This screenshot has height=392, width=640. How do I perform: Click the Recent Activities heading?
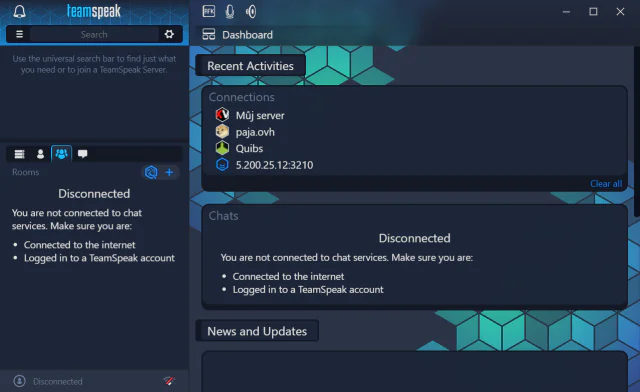(250, 66)
